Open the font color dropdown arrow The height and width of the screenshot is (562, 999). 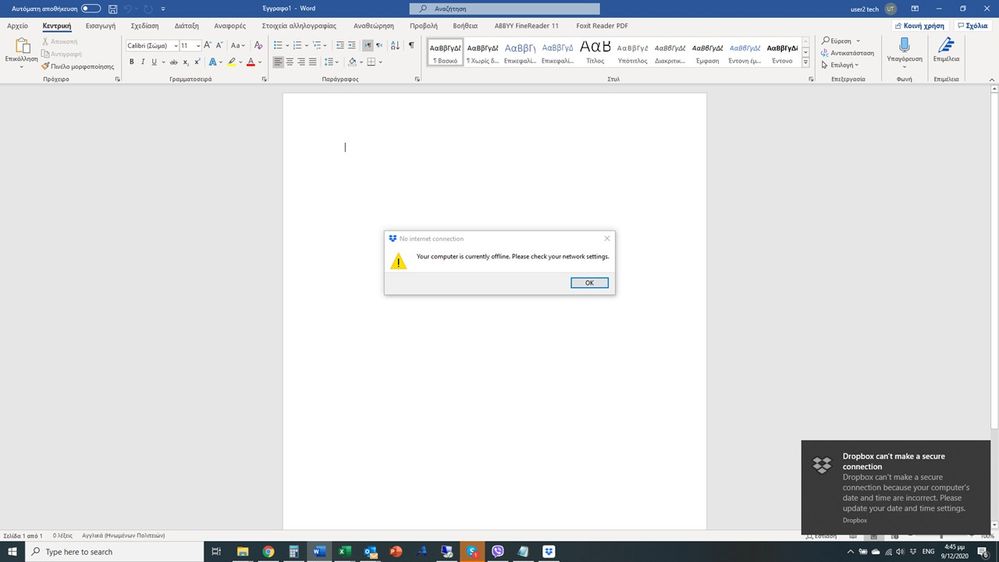(x=260, y=62)
